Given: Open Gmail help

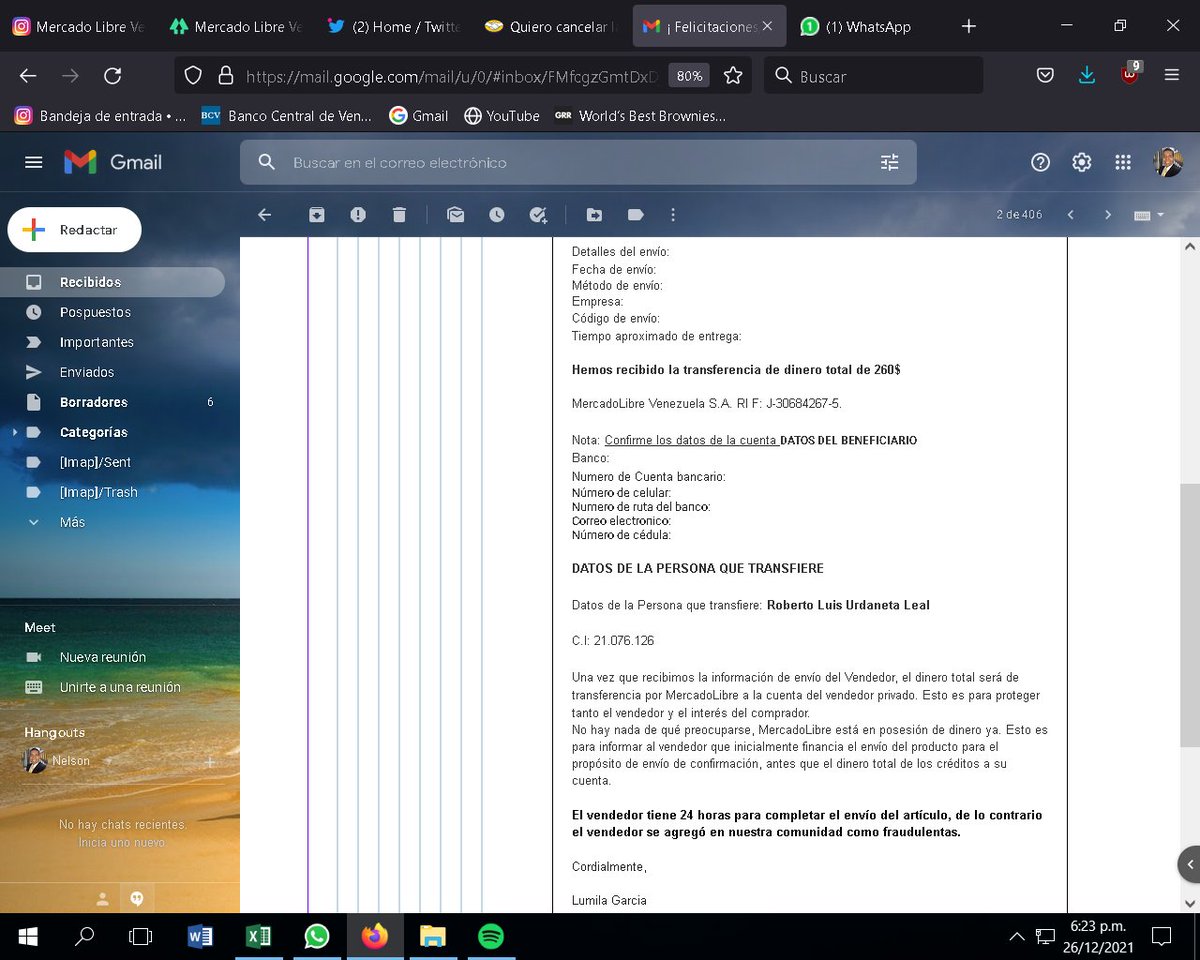Looking at the screenshot, I should [1040, 162].
